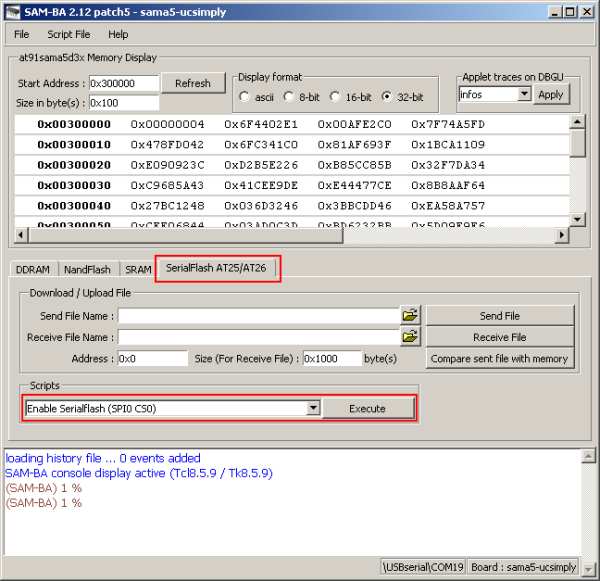Click \USBserial\COM19 status bar entry
Screen dimensions: 600x581
point(423,567)
